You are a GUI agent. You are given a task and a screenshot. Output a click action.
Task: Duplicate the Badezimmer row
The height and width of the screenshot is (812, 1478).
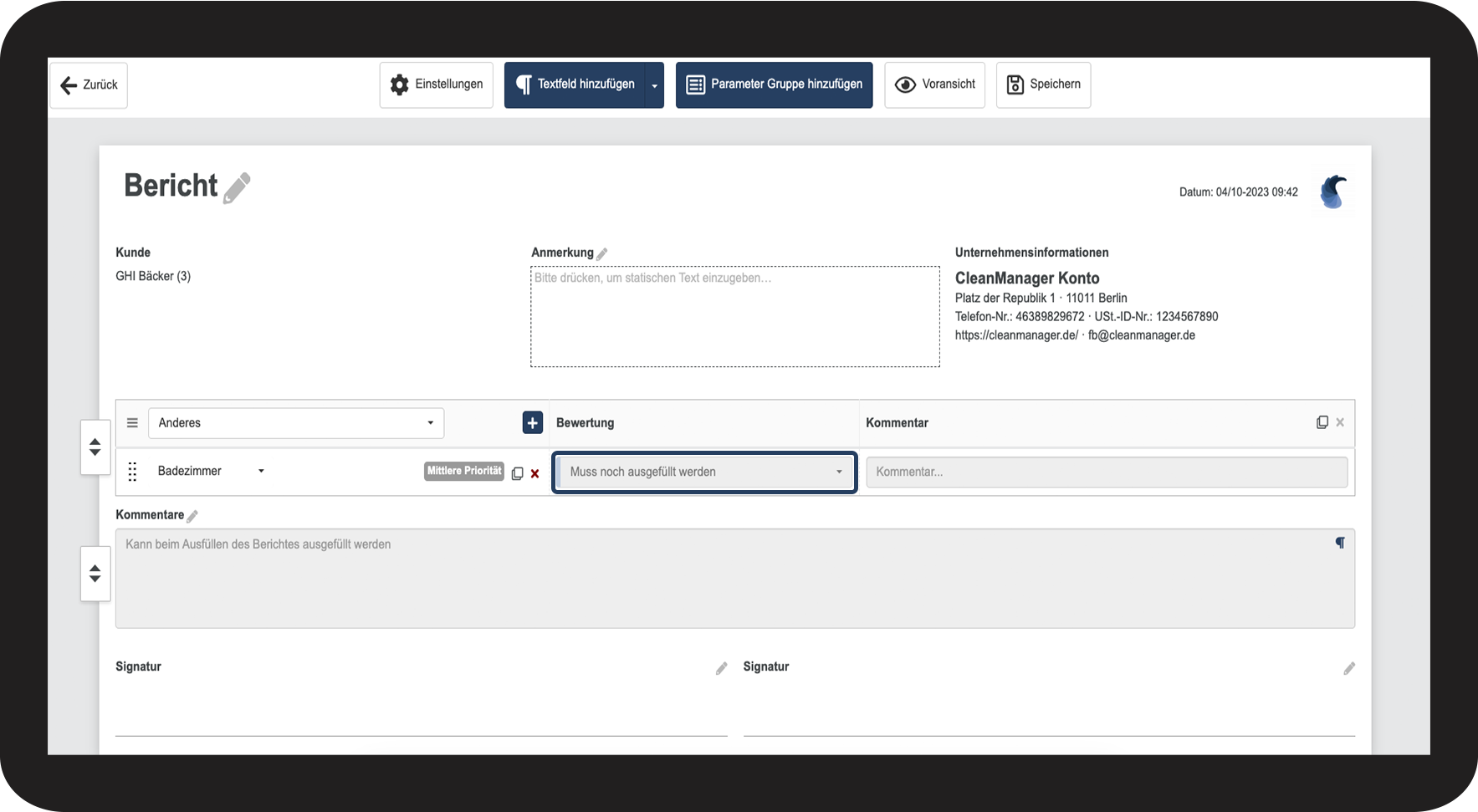pyautogui.click(x=517, y=473)
